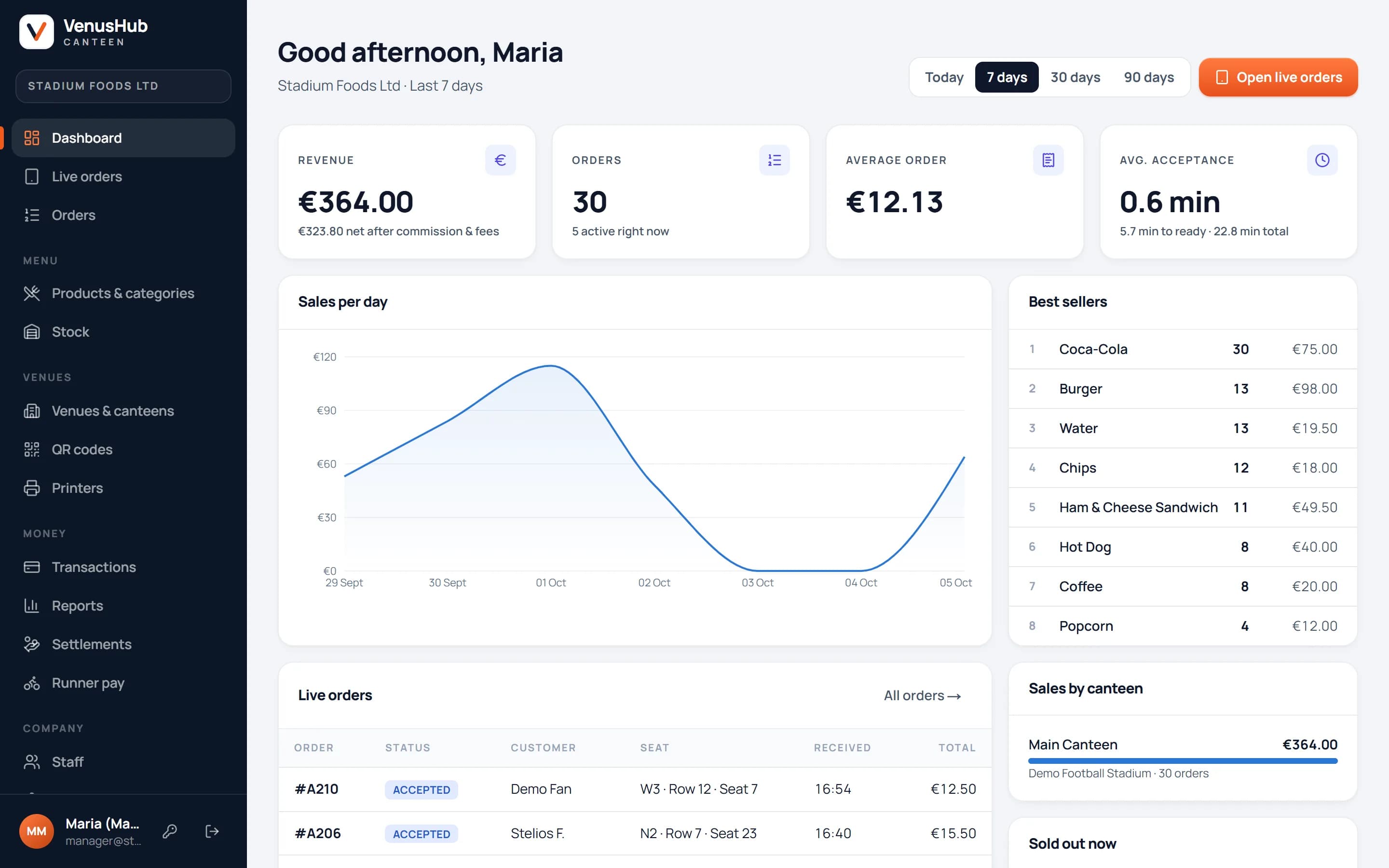Open QR codes page

123,449
